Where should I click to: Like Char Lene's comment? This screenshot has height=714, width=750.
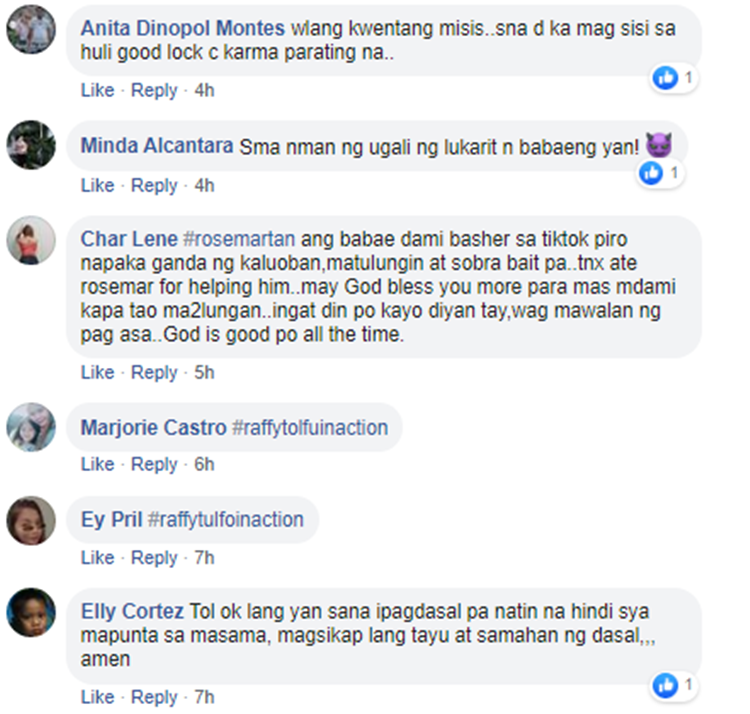98,372
